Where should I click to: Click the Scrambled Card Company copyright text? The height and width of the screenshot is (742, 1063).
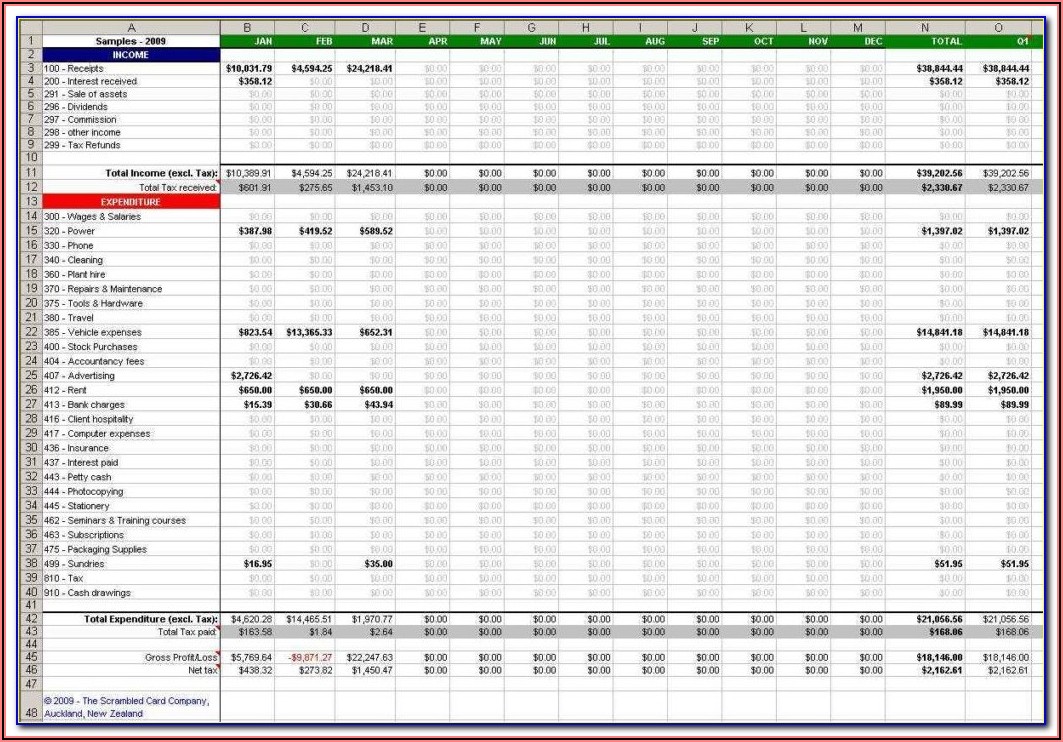(x=125, y=707)
